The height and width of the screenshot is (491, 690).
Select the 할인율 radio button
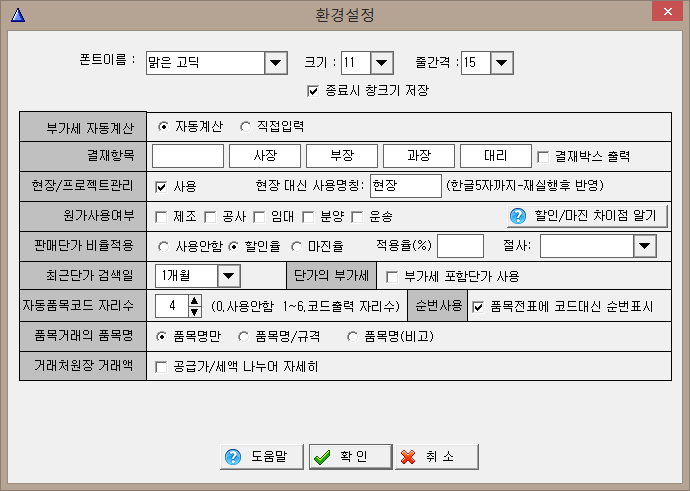click(234, 247)
